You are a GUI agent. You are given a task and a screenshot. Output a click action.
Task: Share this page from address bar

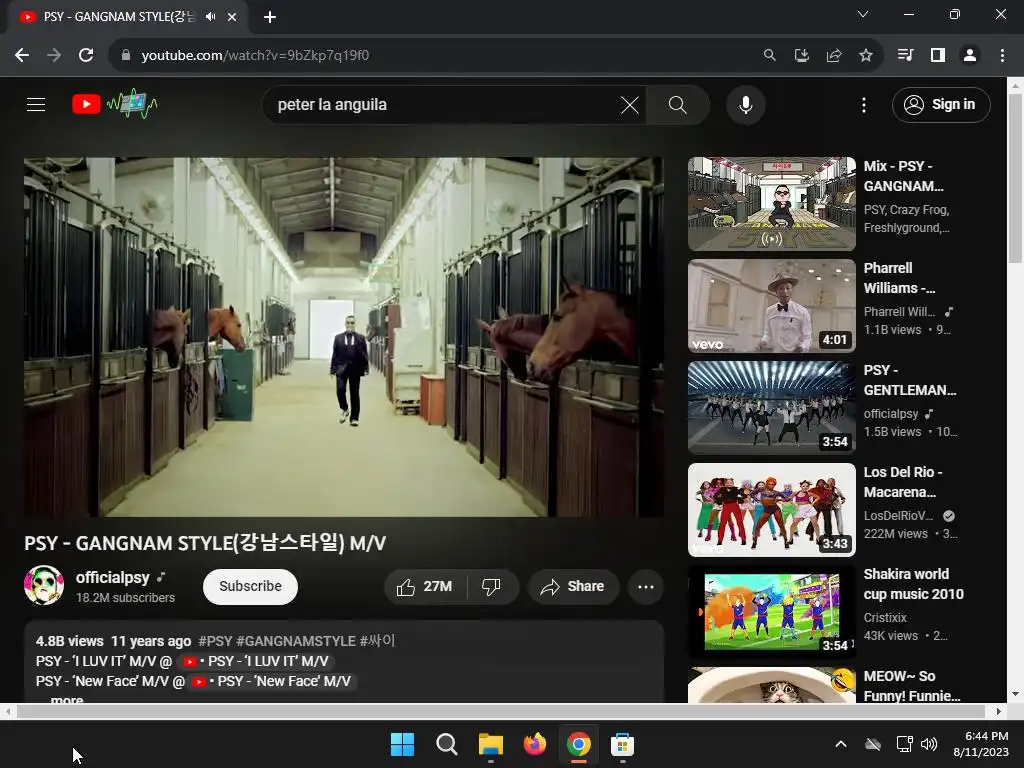click(x=833, y=56)
